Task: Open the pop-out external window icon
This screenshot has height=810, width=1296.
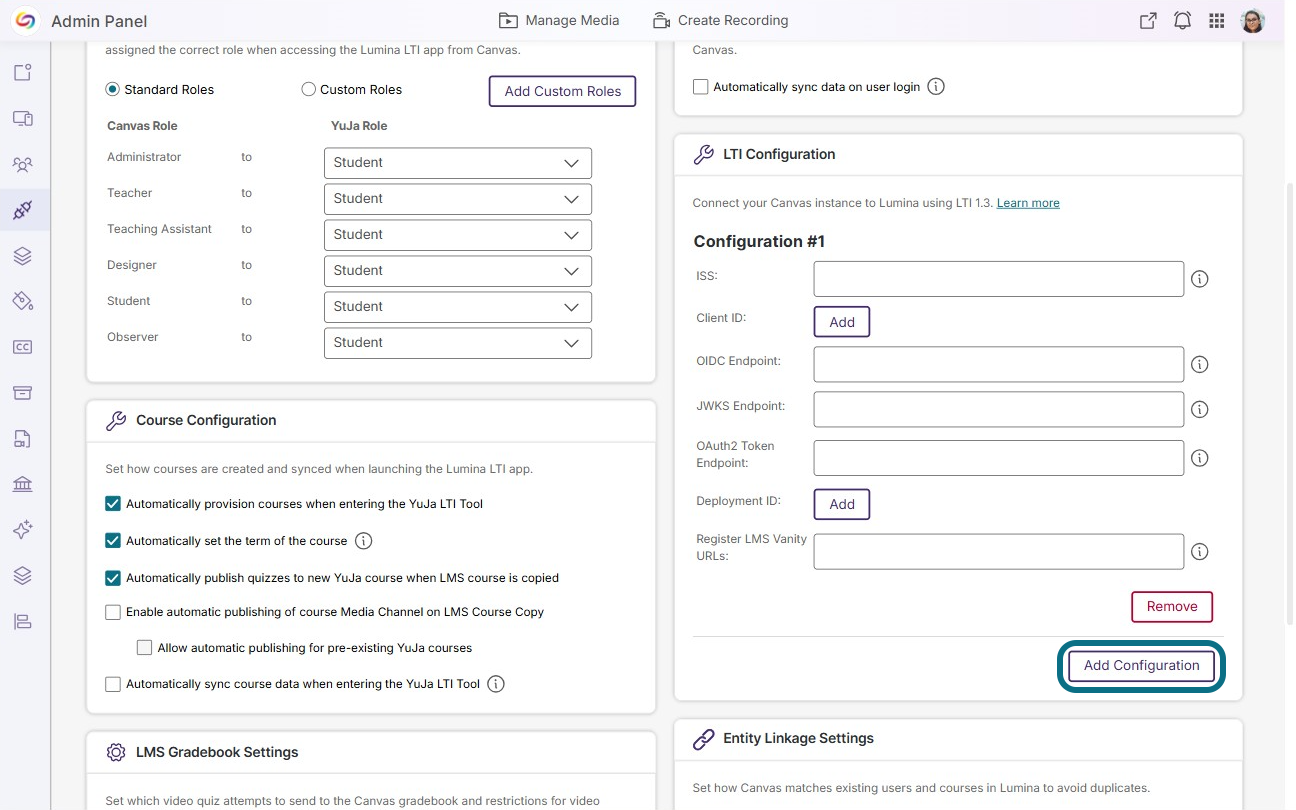Action: coord(1148,21)
